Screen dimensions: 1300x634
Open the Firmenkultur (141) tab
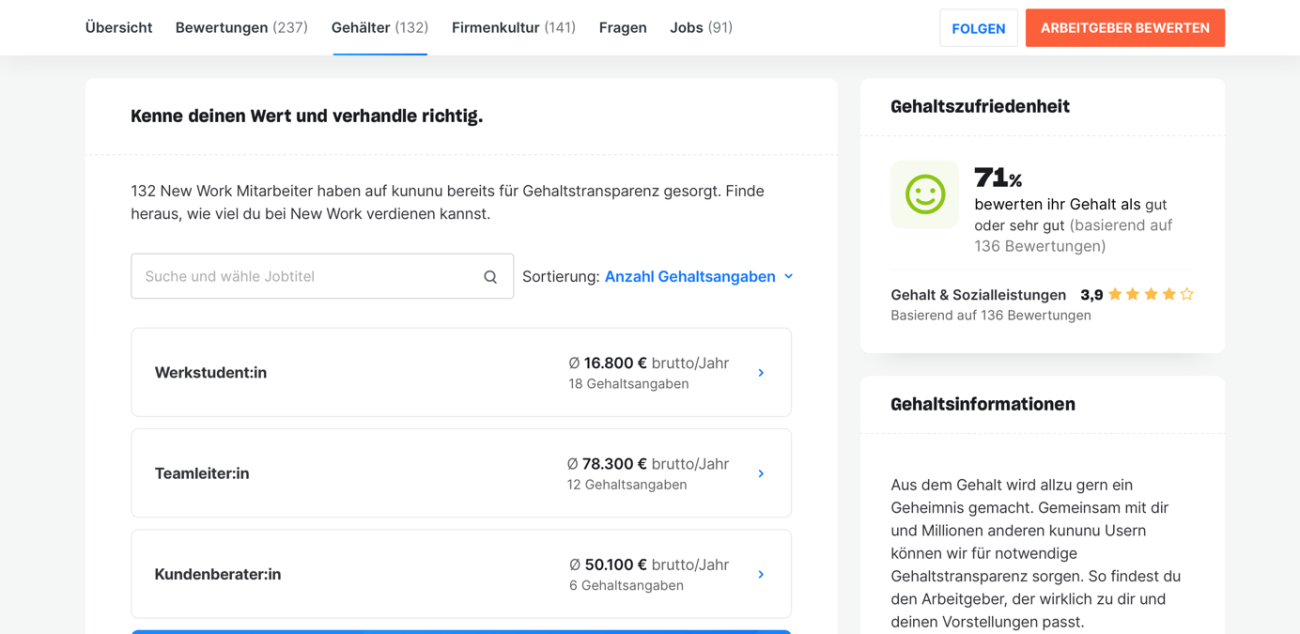tap(514, 28)
